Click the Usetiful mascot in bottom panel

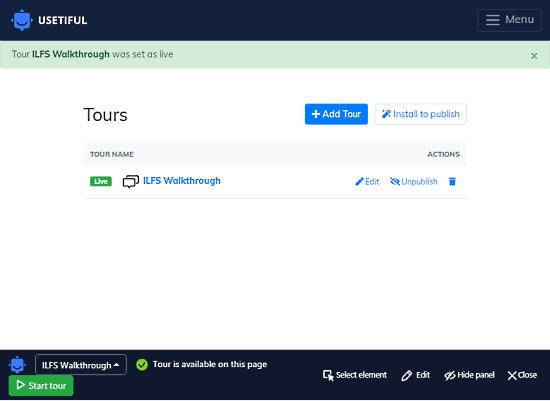click(x=17, y=365)
